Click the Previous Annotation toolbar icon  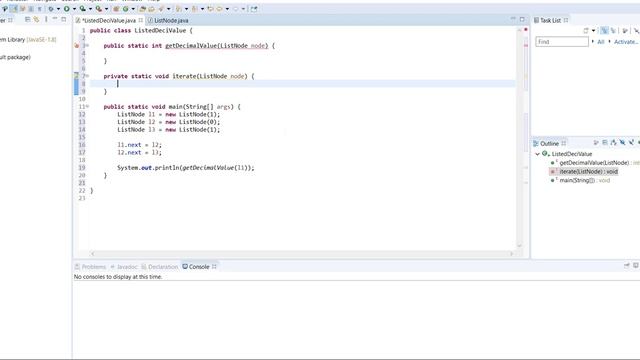click(194, 9)
